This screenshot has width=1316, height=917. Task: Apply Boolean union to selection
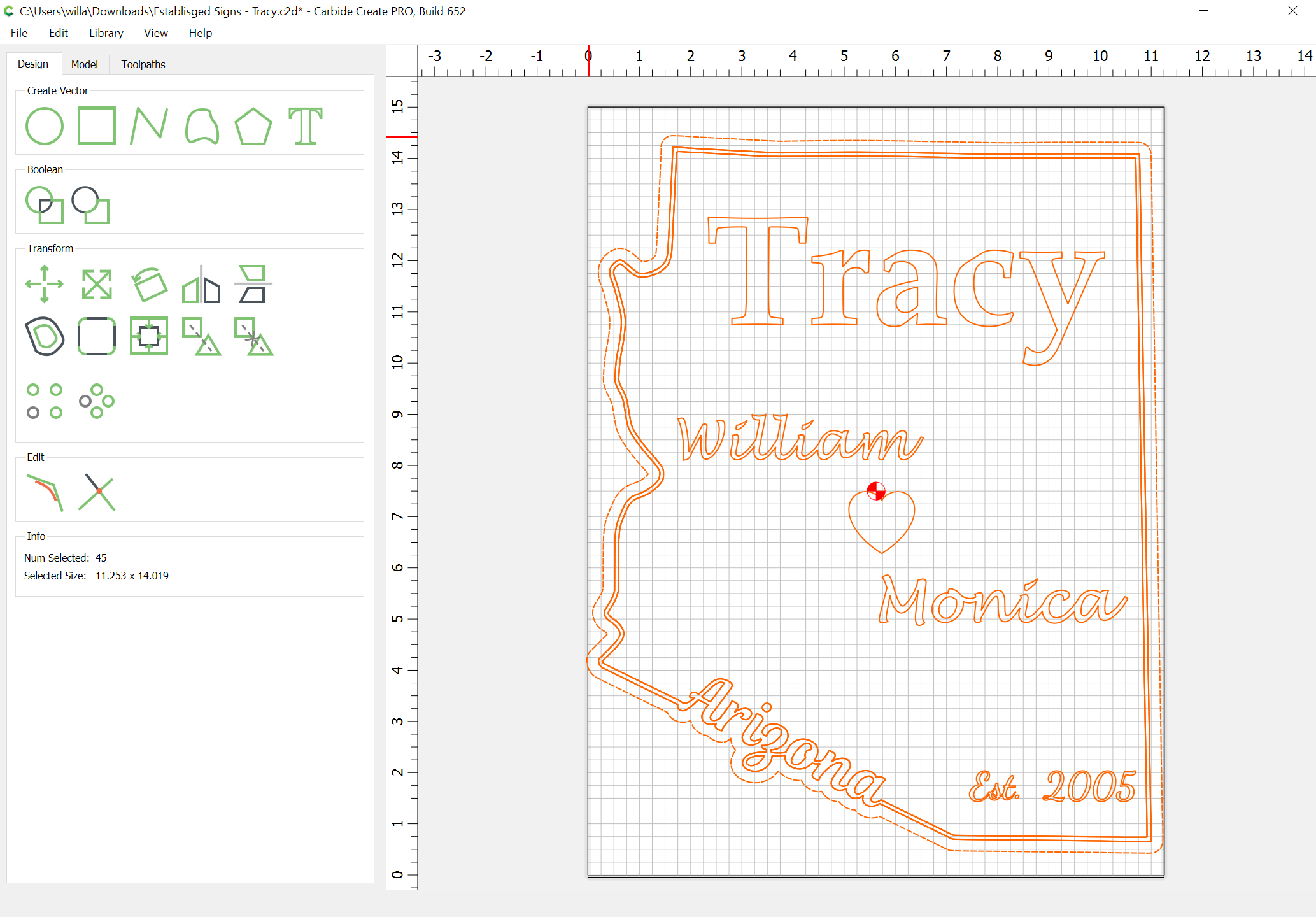(x=45, y=205)
